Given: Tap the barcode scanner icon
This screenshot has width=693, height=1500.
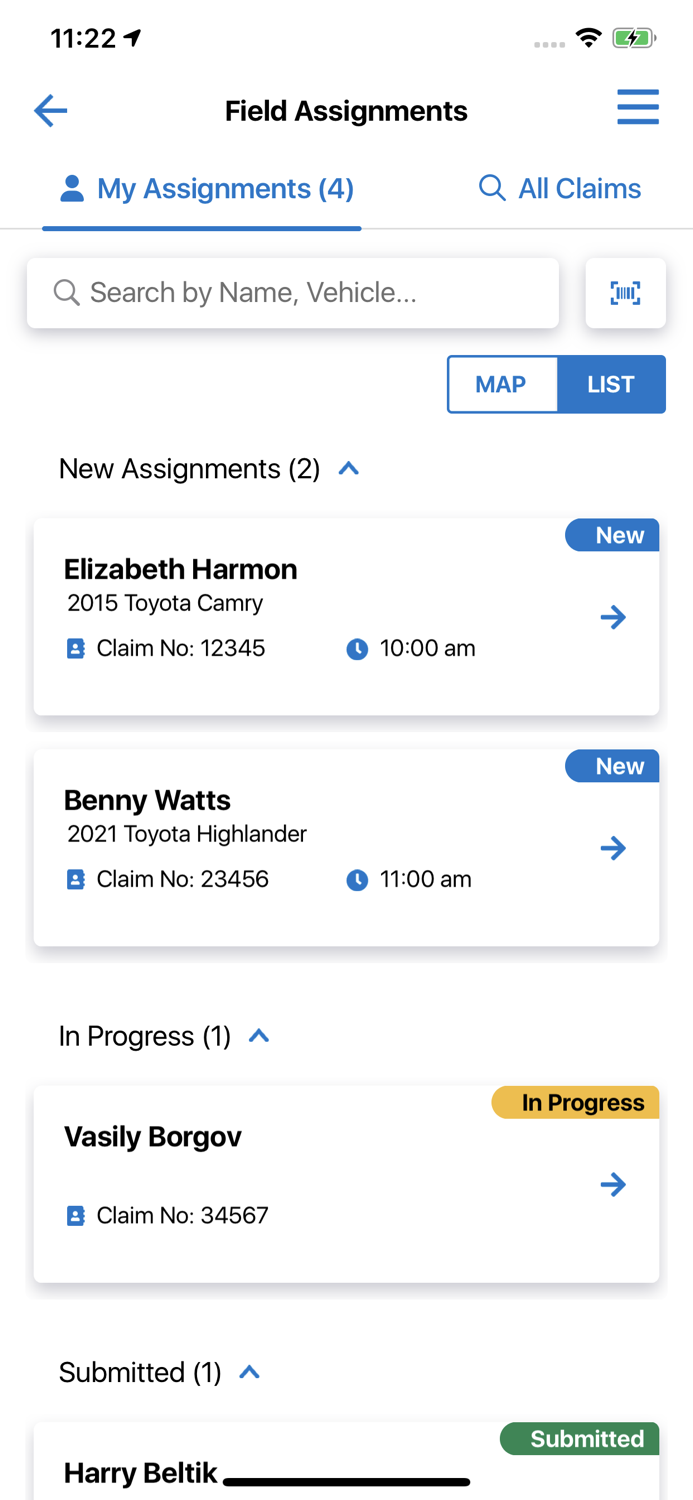Looking at the screenshot, I should click(x=625, y=292).
